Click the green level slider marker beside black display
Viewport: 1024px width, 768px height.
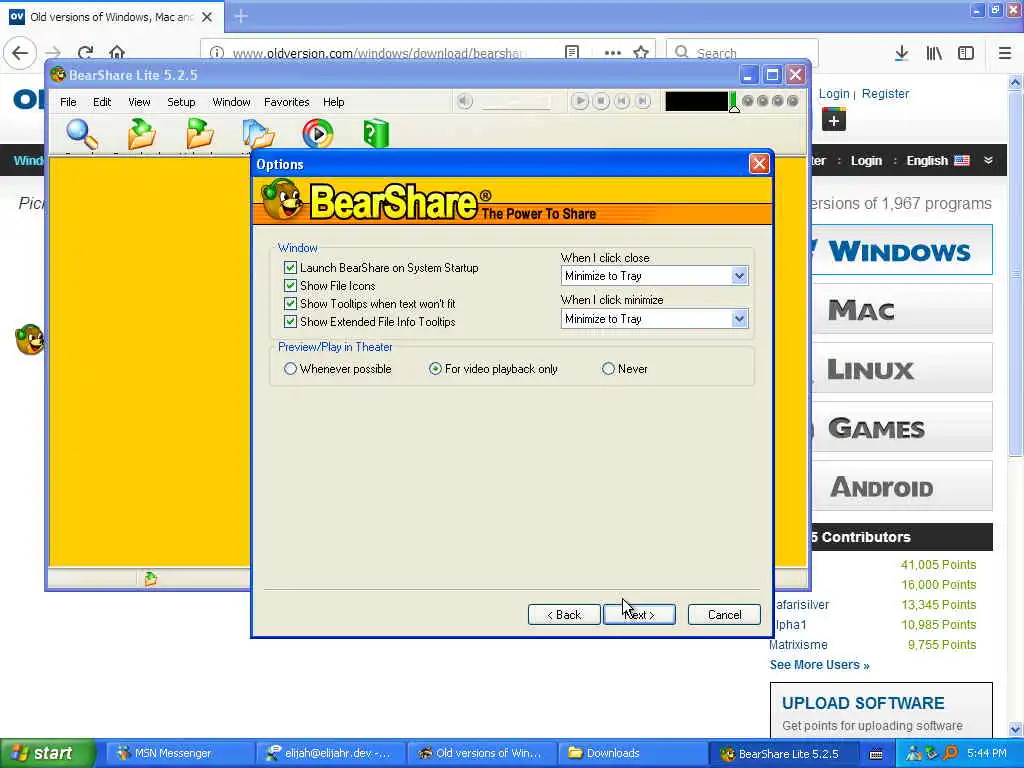[x=734, y=103]
